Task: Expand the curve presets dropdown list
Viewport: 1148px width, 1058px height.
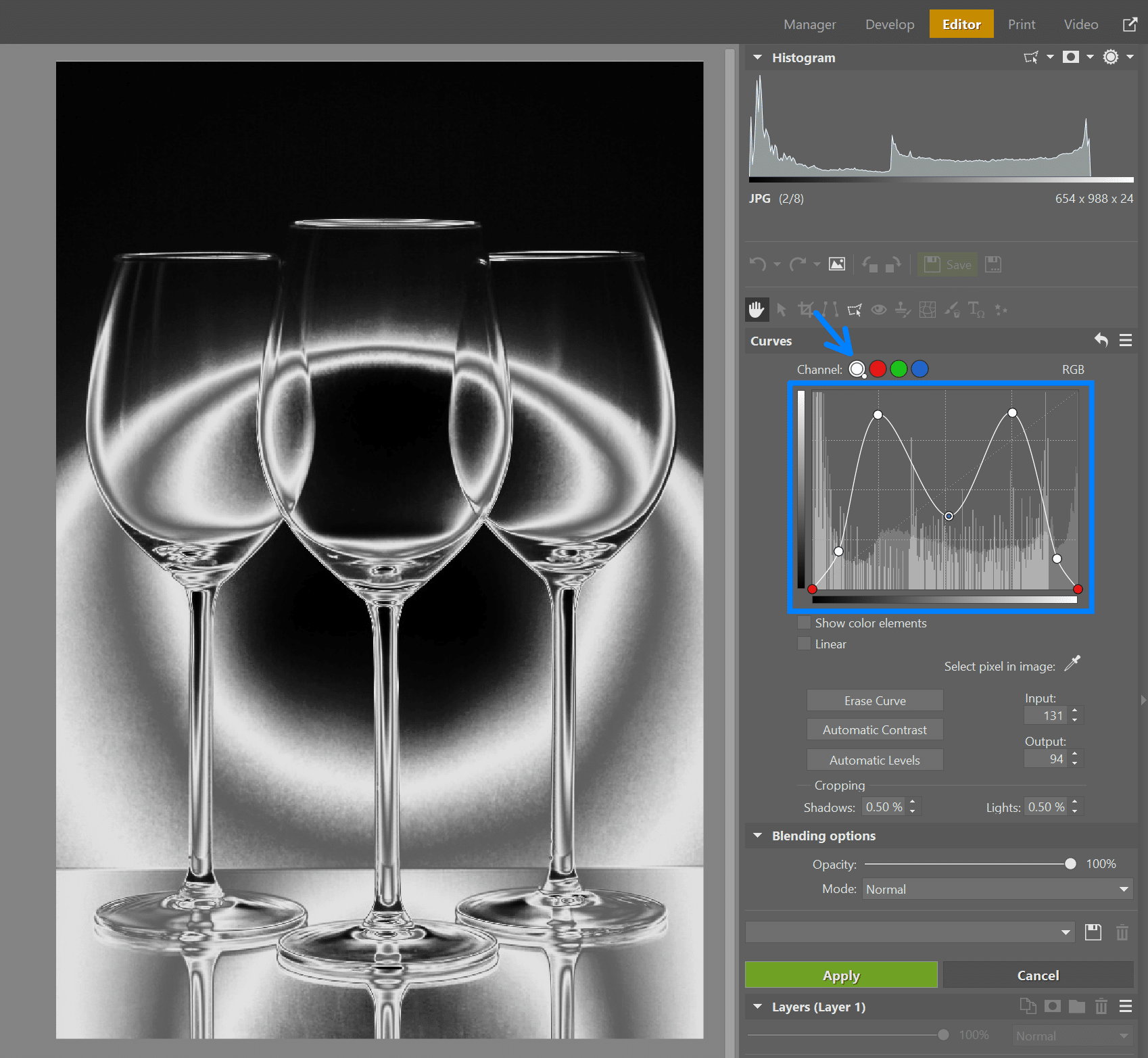Action: 1066,932
